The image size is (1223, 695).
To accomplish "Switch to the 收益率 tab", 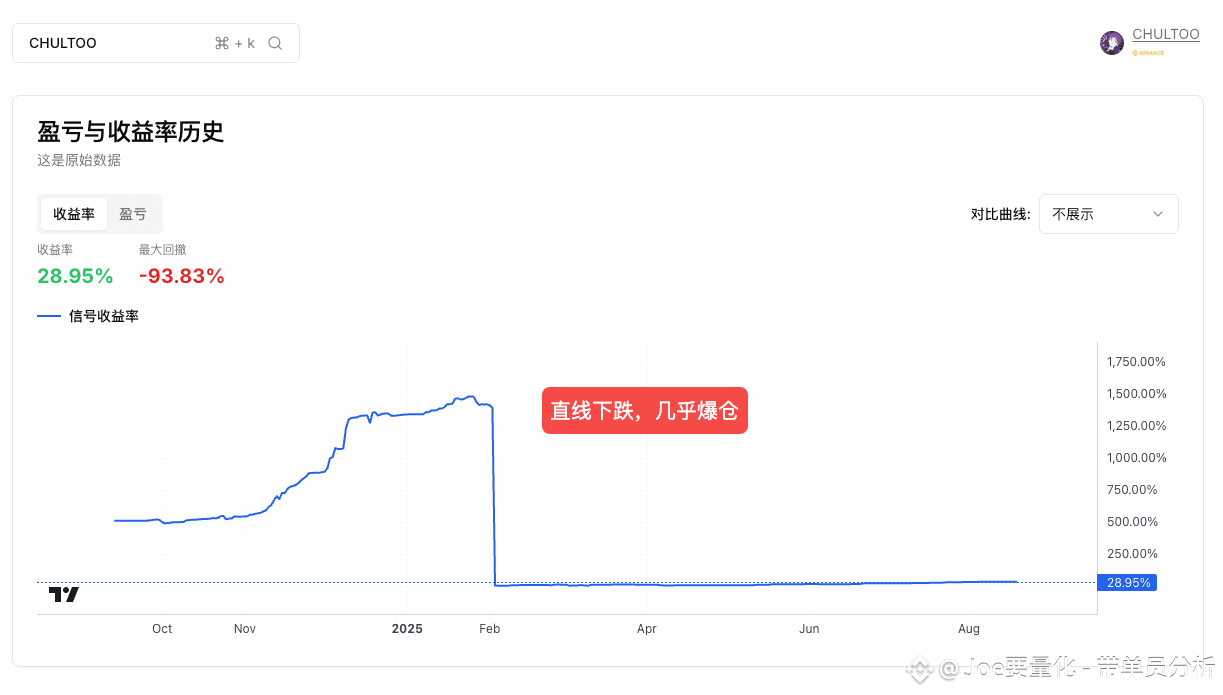I will (74, 214).
